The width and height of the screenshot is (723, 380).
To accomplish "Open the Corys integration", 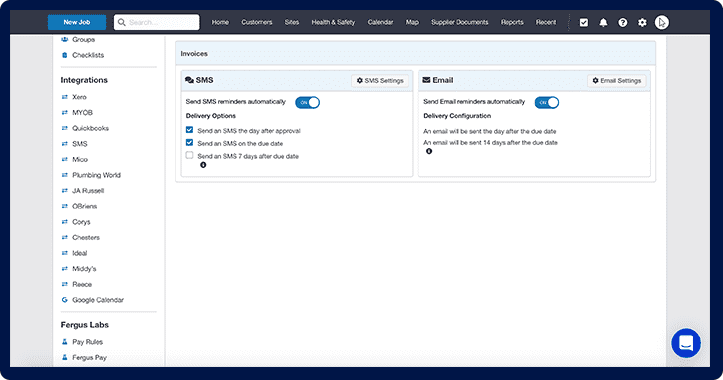I will pyautogui.click(x=81, y=222).
